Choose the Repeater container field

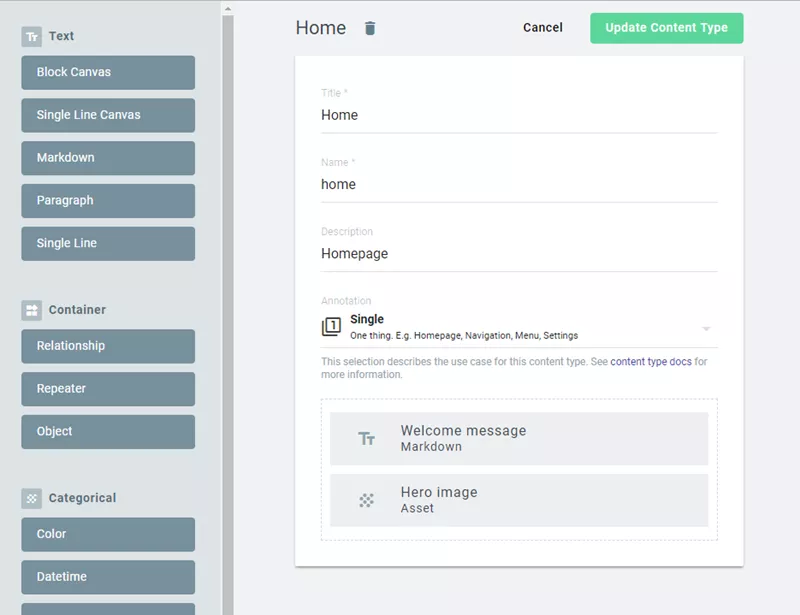coord(108,389)
